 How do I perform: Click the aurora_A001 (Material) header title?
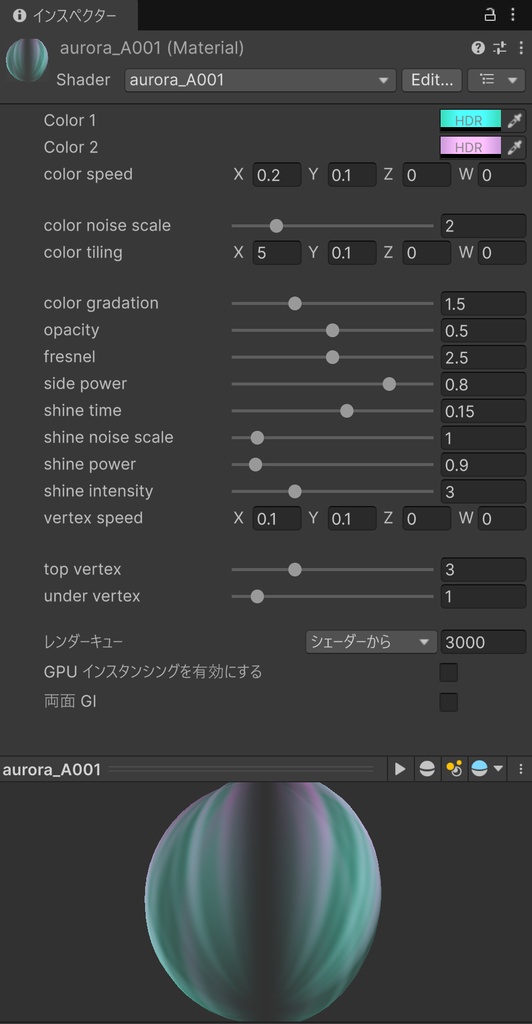(151, 48)
